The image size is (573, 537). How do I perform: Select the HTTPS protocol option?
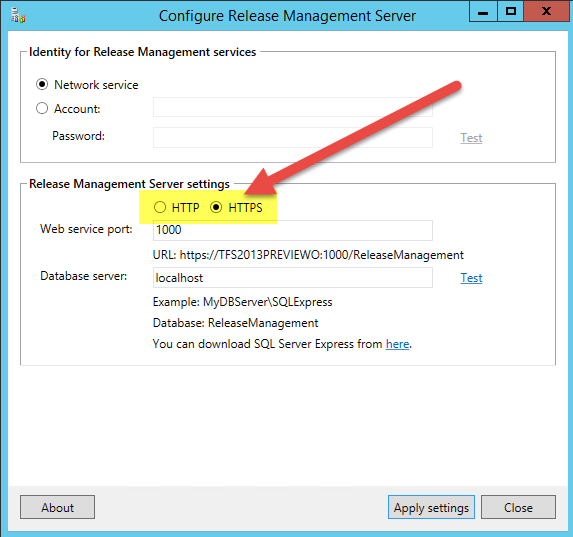[x=216, y=207]
